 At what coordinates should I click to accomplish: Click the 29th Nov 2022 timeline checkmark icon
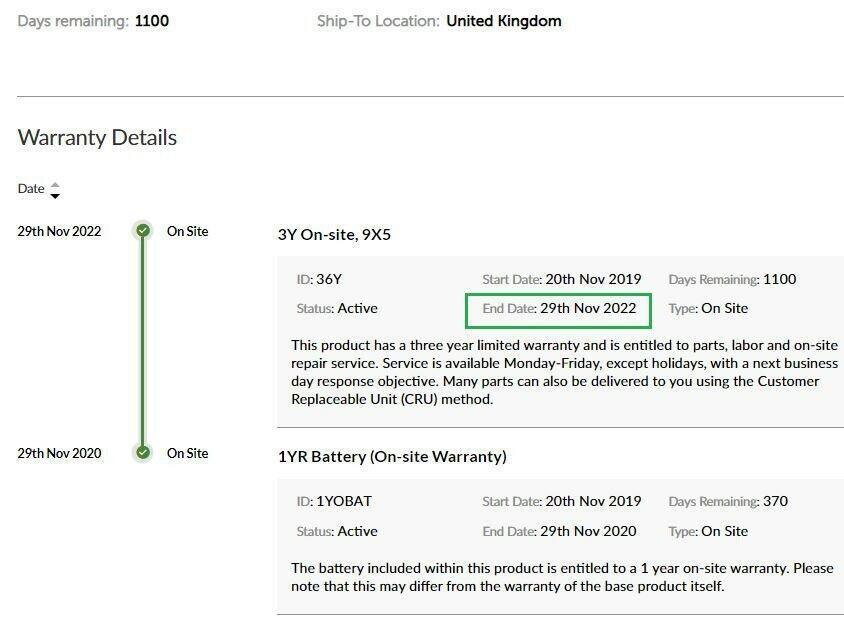143,231
